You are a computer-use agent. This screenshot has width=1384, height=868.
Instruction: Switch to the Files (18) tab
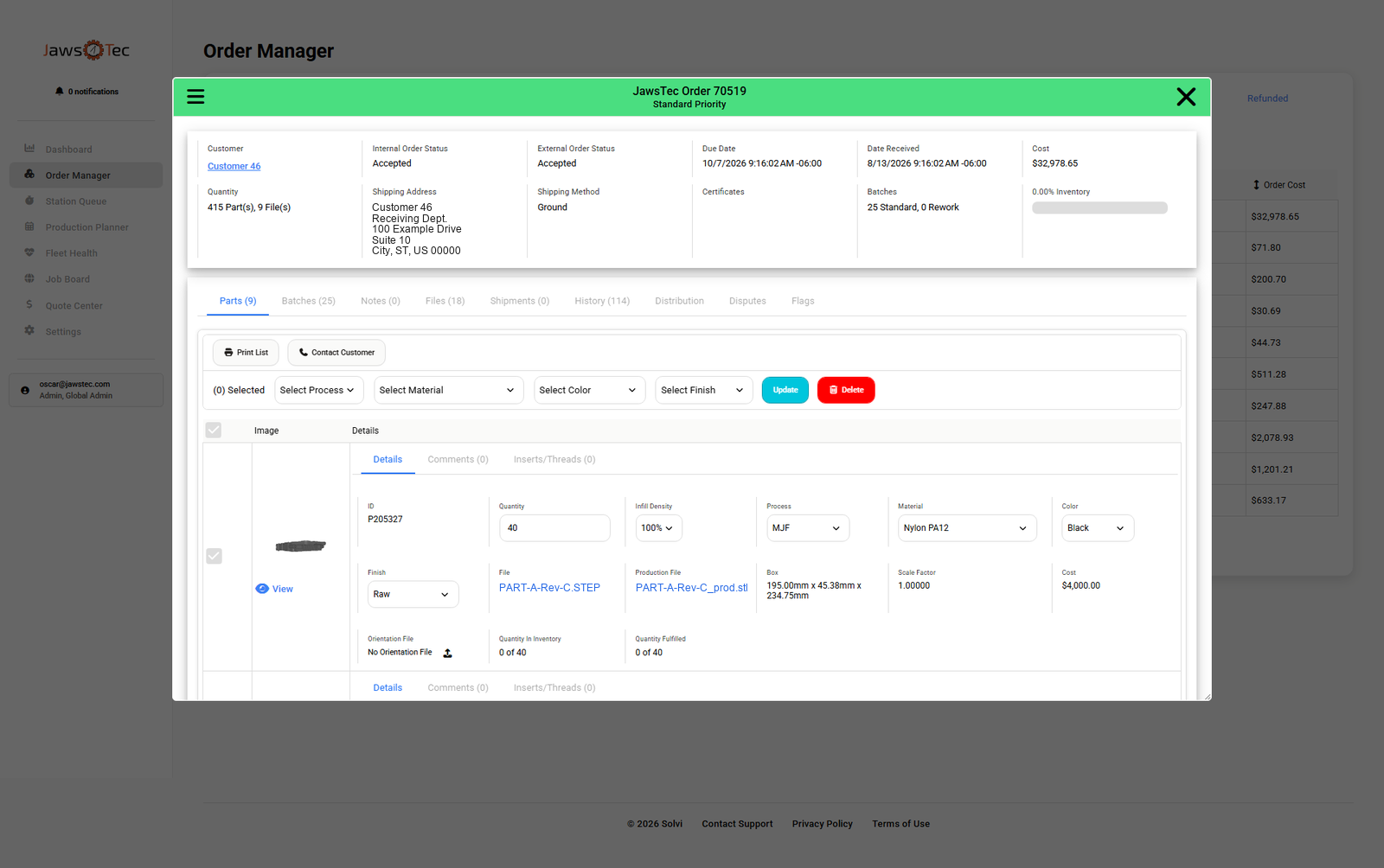pyautogui.click(x=445, y=301)
